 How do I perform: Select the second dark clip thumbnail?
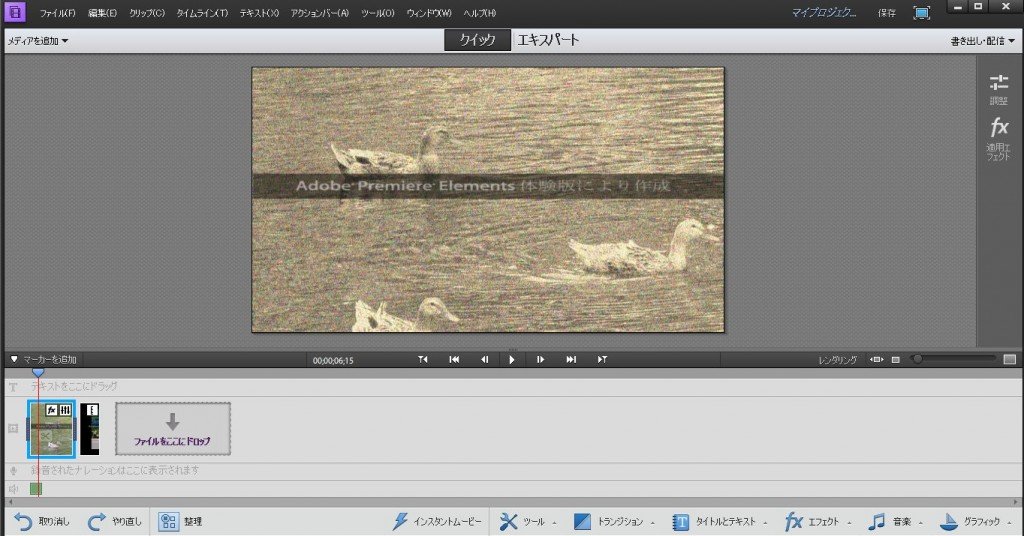pos(89,429)
